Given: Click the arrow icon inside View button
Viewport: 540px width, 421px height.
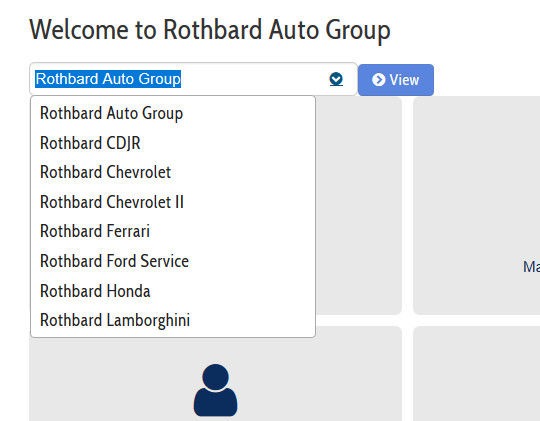Looking at the screenshot, I should [x=378, y=80].
